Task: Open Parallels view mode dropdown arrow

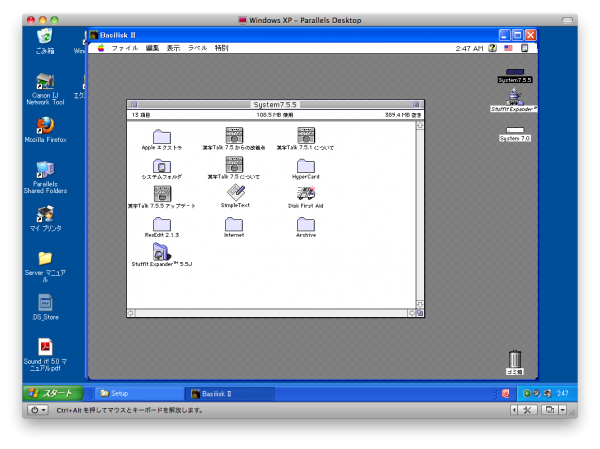Action: click(x=562, y=410)
